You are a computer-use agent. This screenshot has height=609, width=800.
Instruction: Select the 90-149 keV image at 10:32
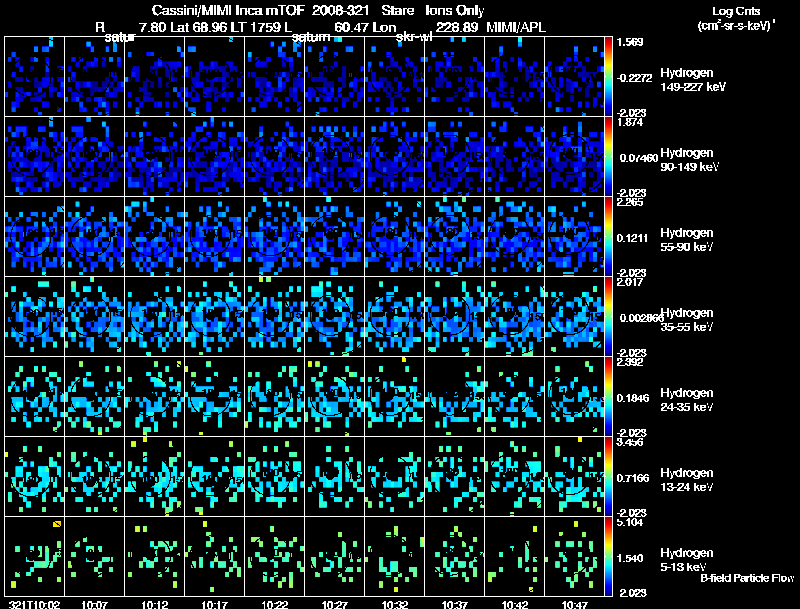pos(394,157)
